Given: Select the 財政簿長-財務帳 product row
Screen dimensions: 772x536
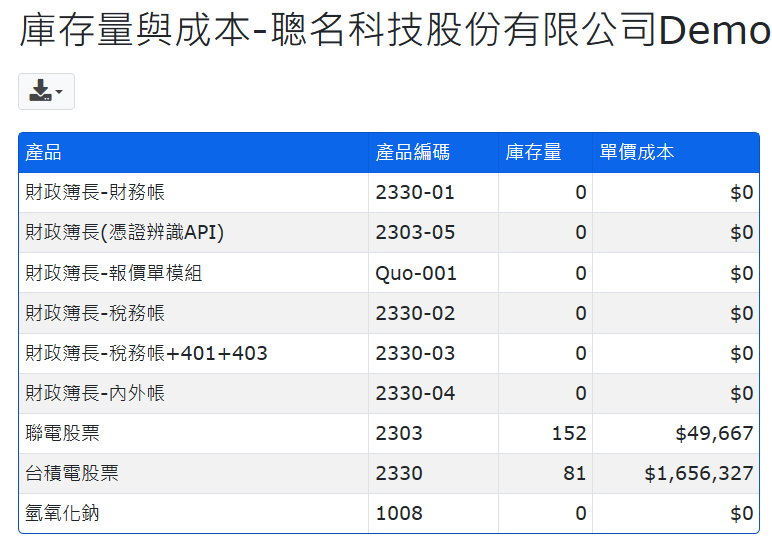Looking at the screenshot, I should point(95,193).
